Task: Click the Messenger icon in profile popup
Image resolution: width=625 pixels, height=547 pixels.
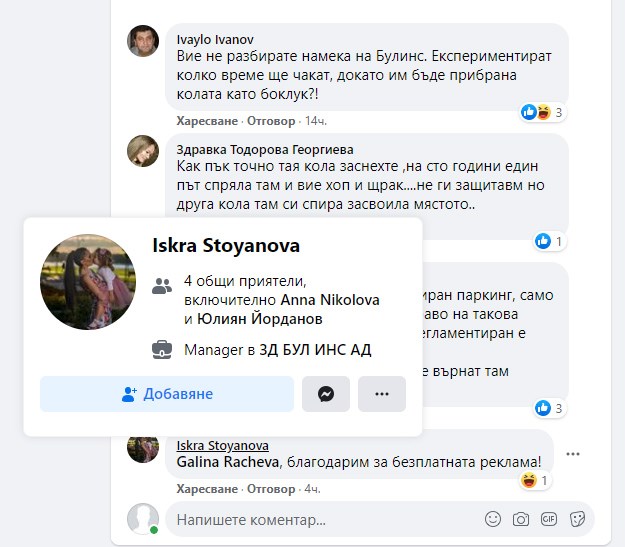Action: [x=326, y=394]
